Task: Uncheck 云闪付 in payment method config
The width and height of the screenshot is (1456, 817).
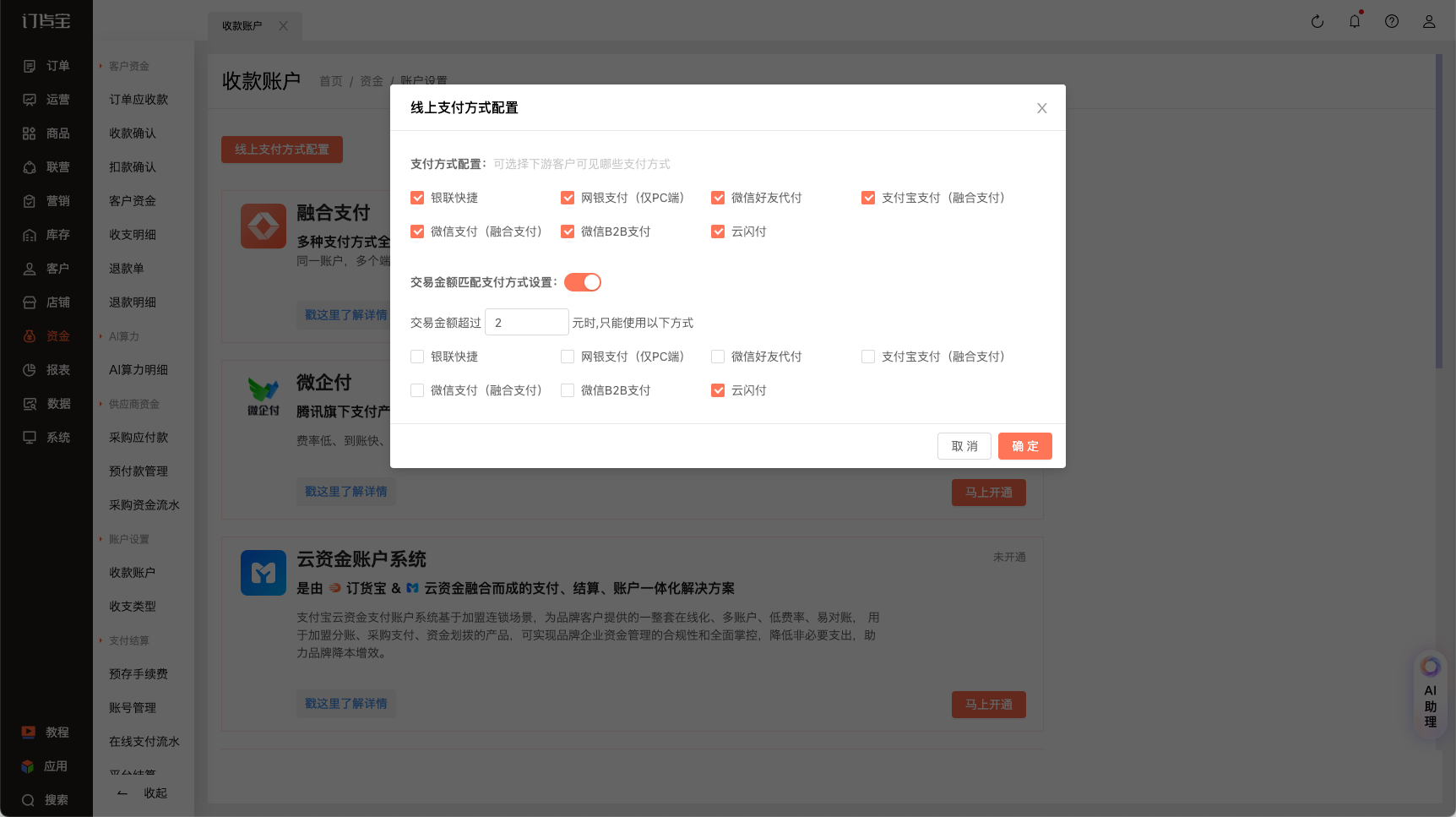Action: (x=718, y=231)
